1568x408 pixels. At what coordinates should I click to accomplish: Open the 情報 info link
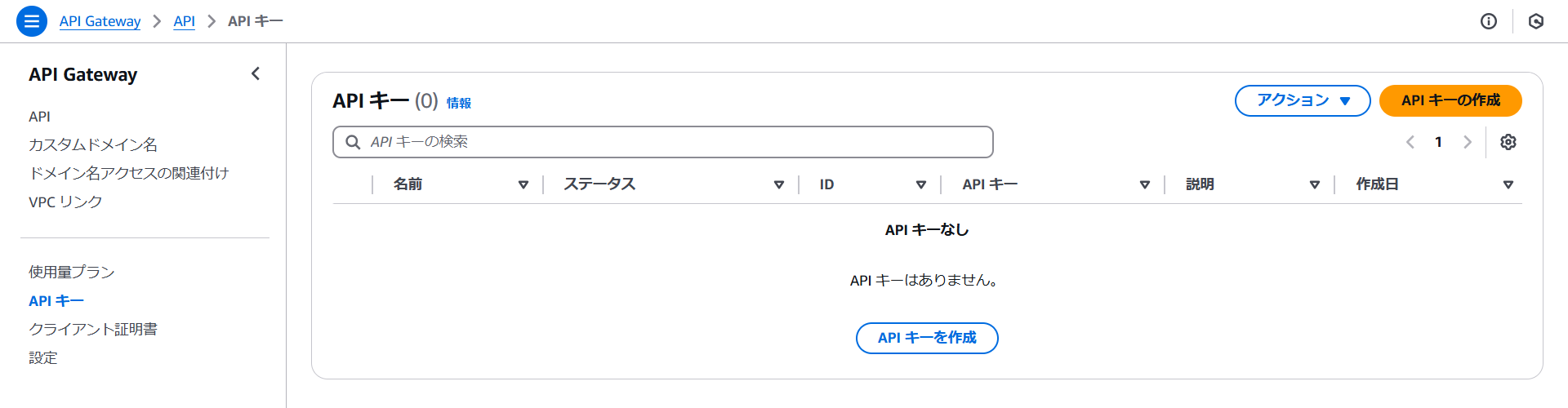[x=459, y=103]
